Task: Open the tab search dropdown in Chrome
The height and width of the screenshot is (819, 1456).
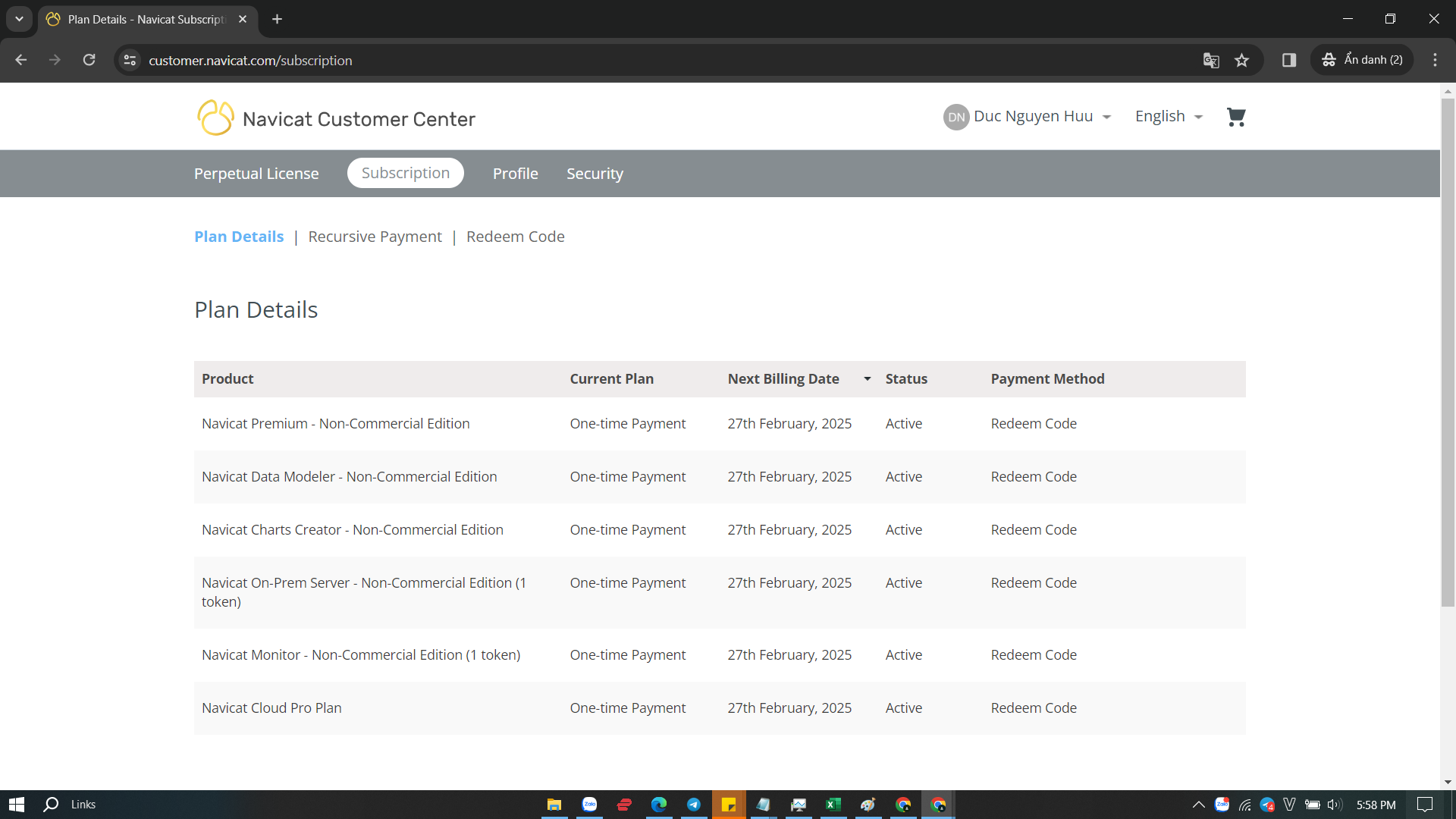Action: (x=19, y=19)
